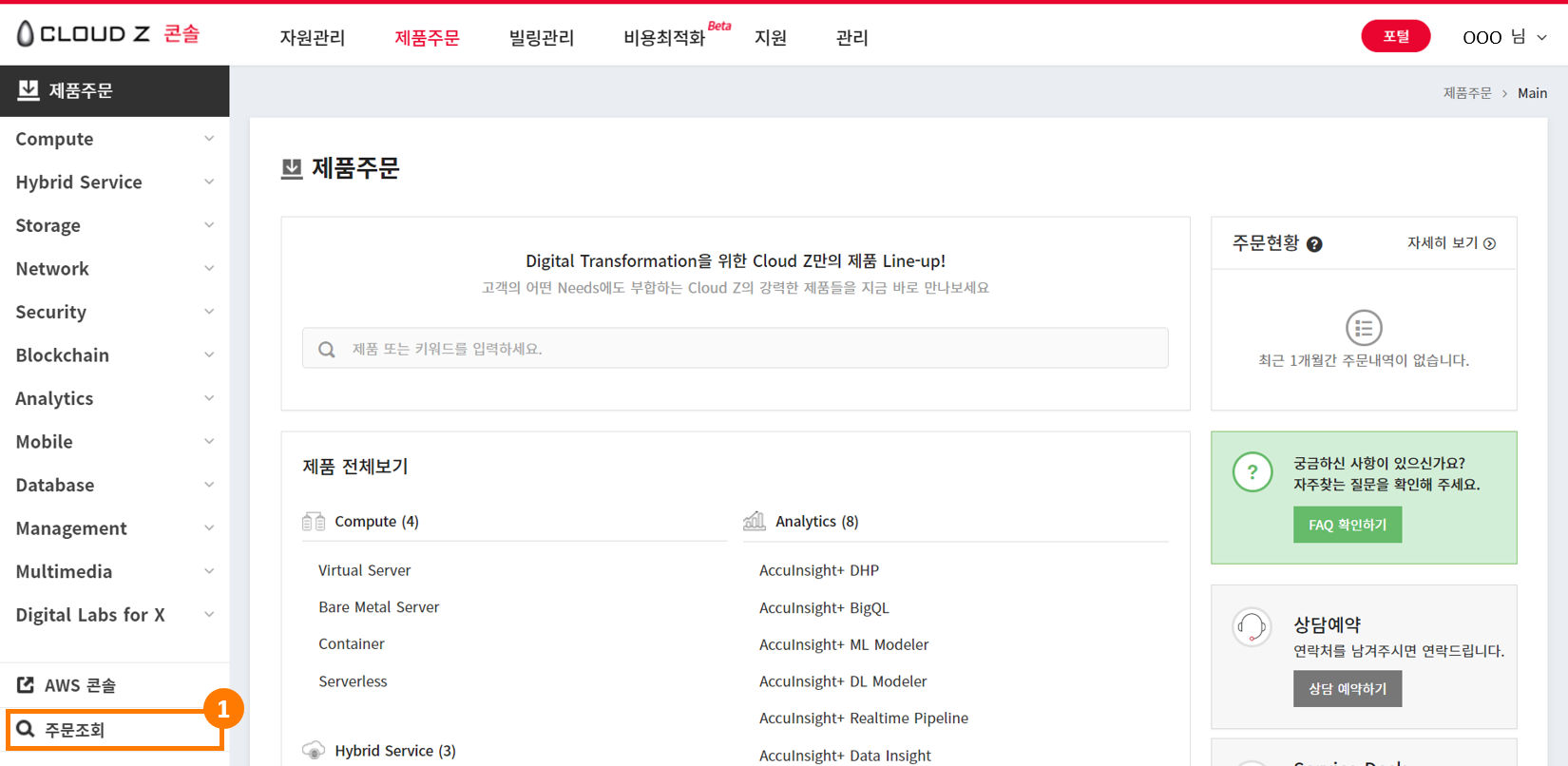Expand the Analytics sidebar section

point(114,398)
